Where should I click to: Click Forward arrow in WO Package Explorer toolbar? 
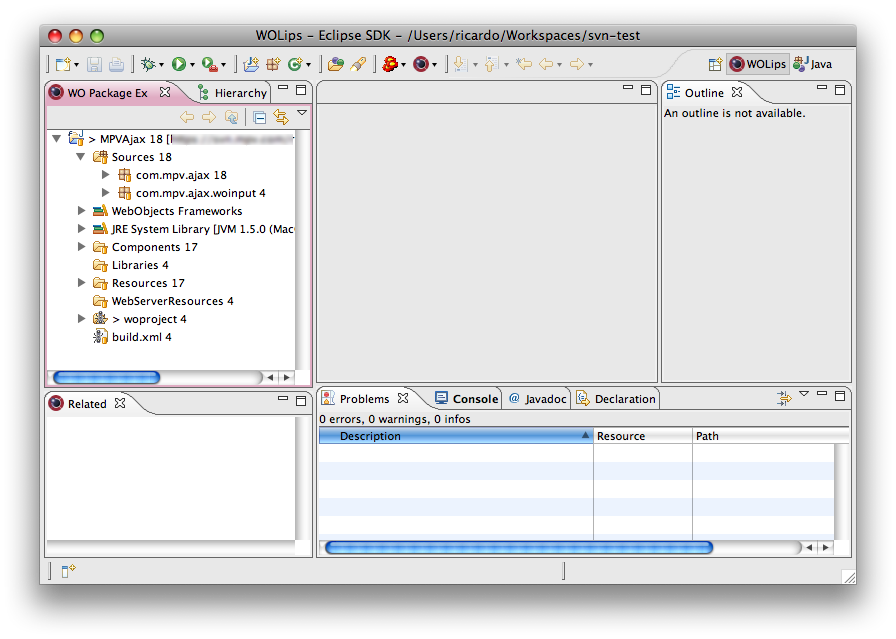(x=209, y=117)
